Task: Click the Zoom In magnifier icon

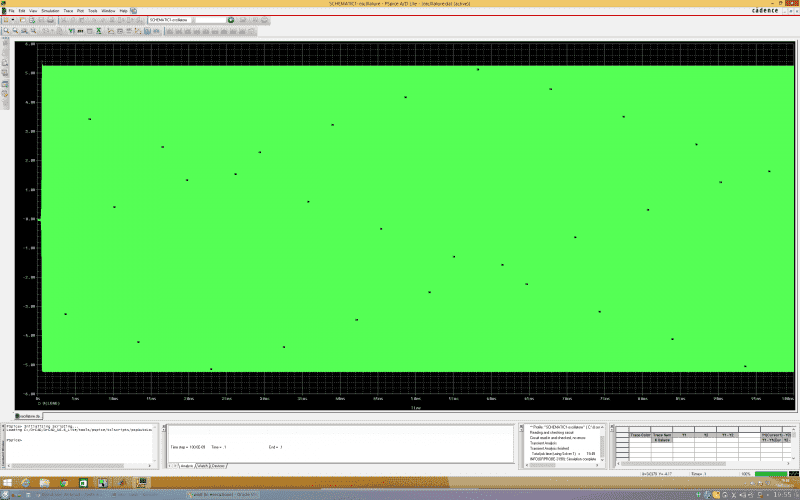Action: coord(6,30)
